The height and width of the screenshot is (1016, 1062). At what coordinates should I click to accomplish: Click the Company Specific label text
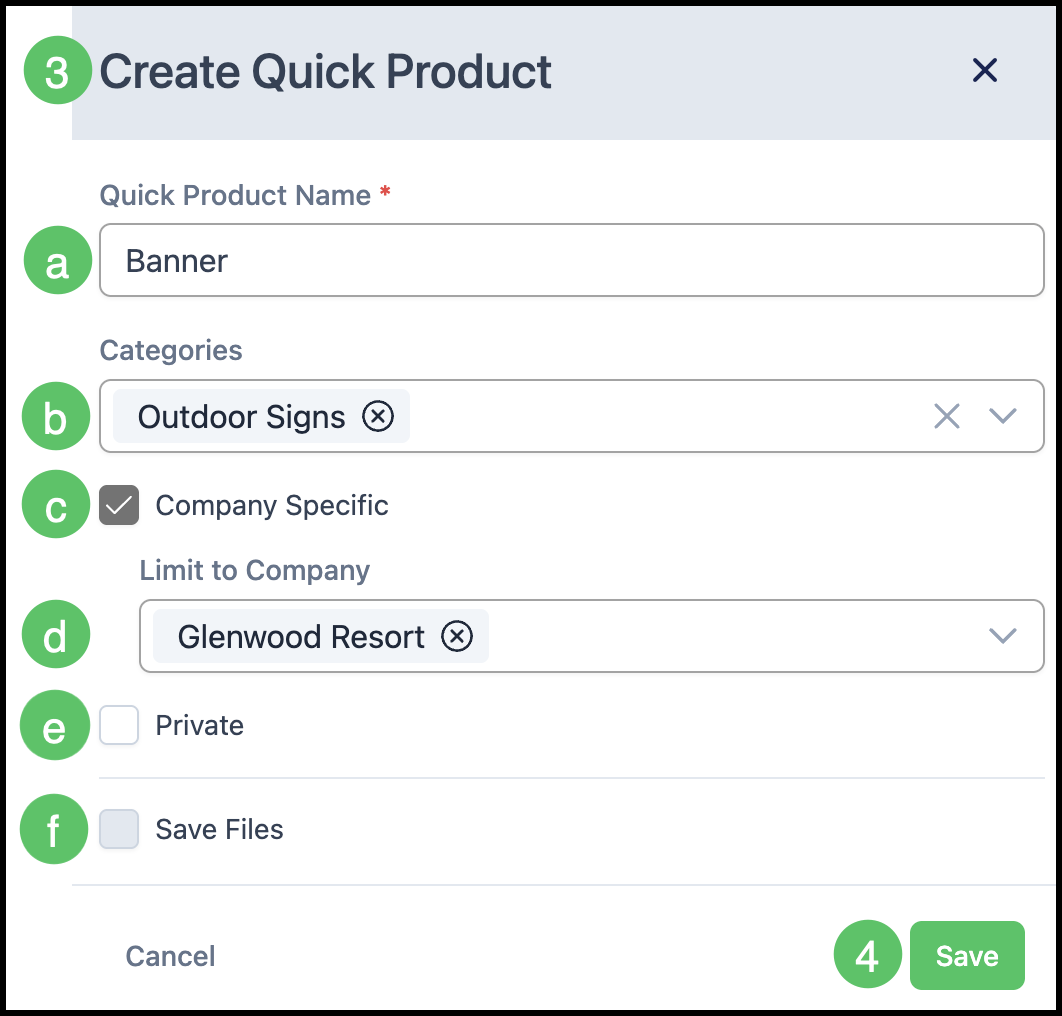coord(272,505)
